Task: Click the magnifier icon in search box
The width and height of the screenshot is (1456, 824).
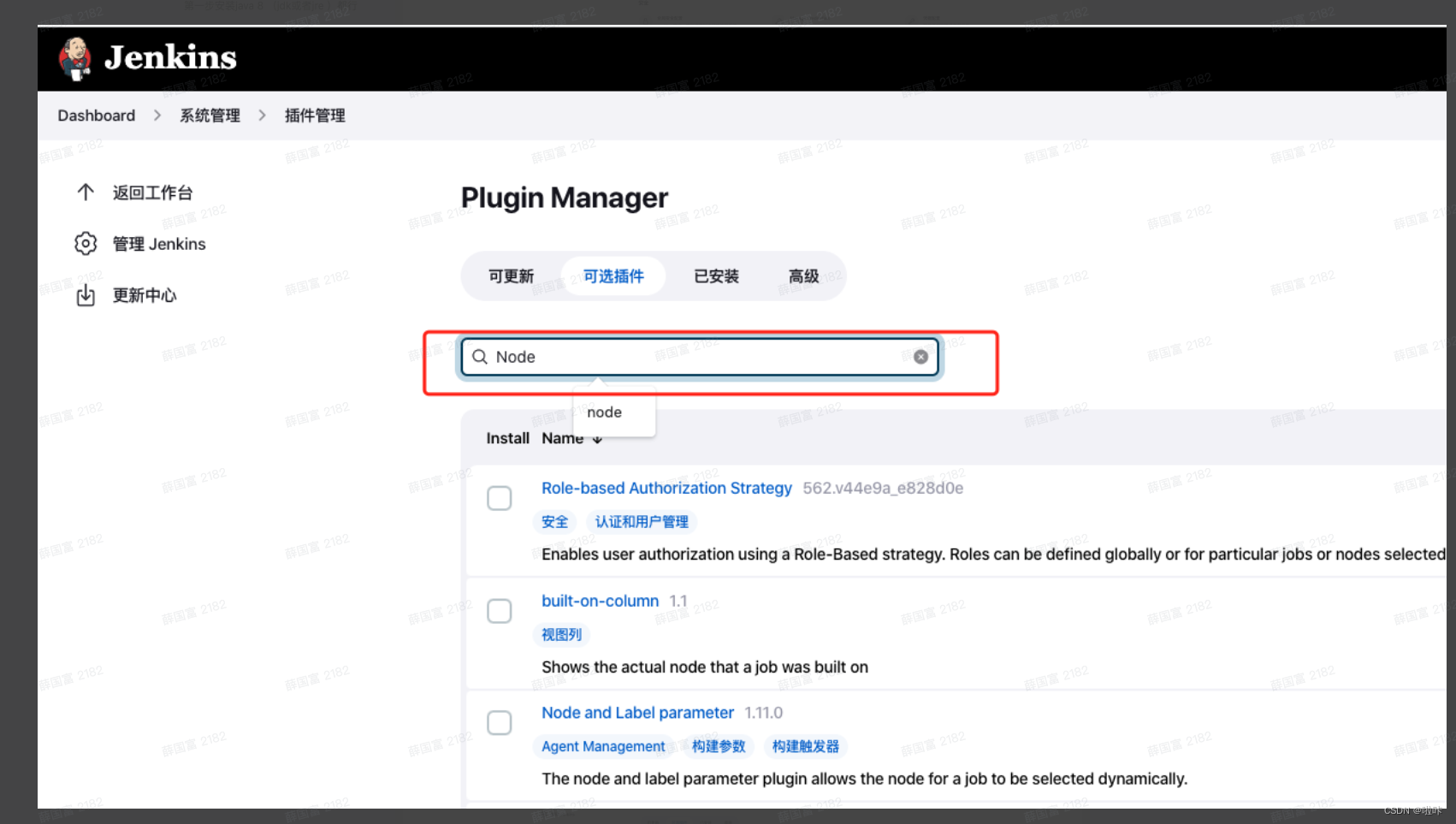Action: coord(480,357)
